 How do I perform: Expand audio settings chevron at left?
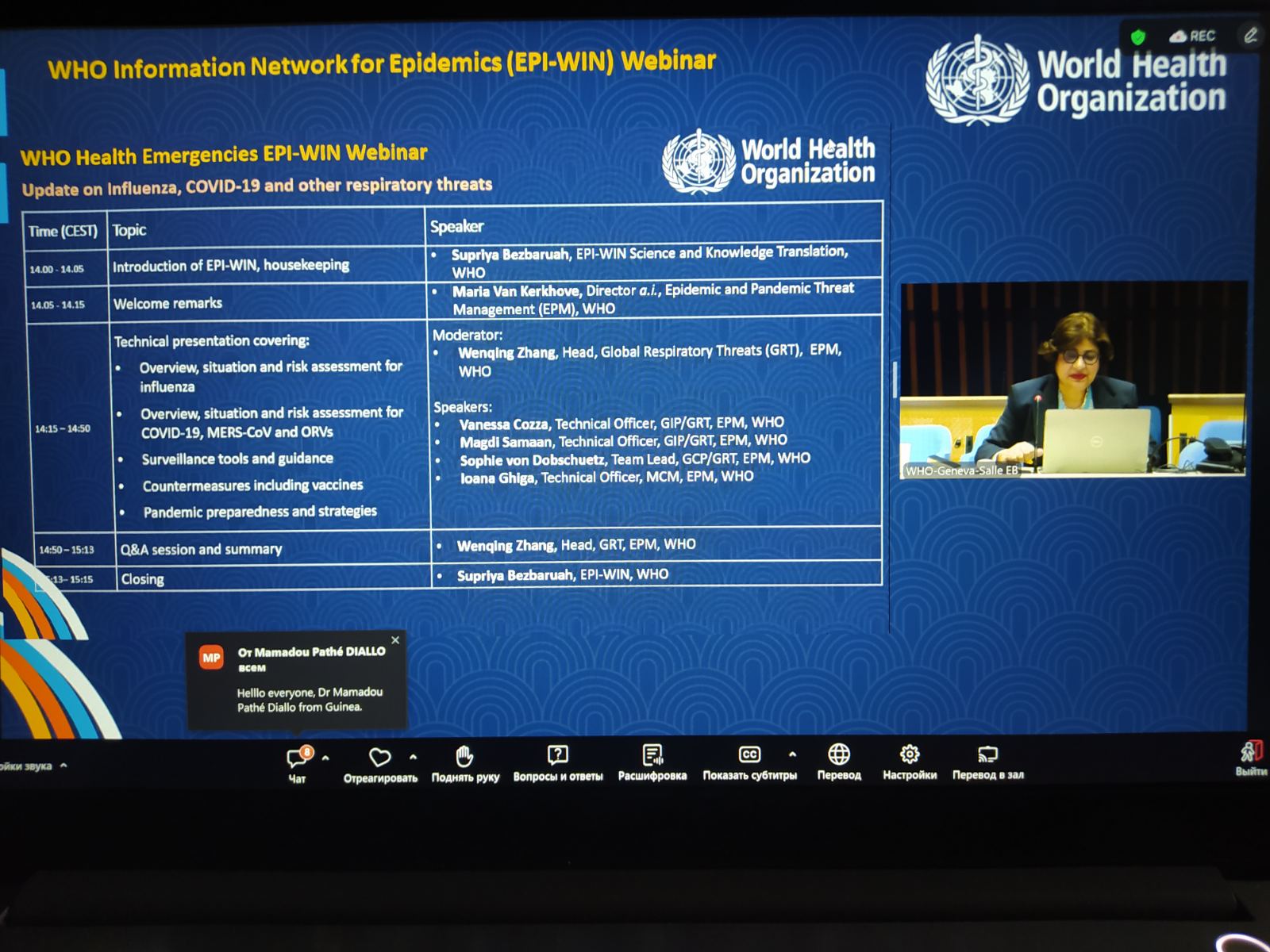[x=63, y=766]
